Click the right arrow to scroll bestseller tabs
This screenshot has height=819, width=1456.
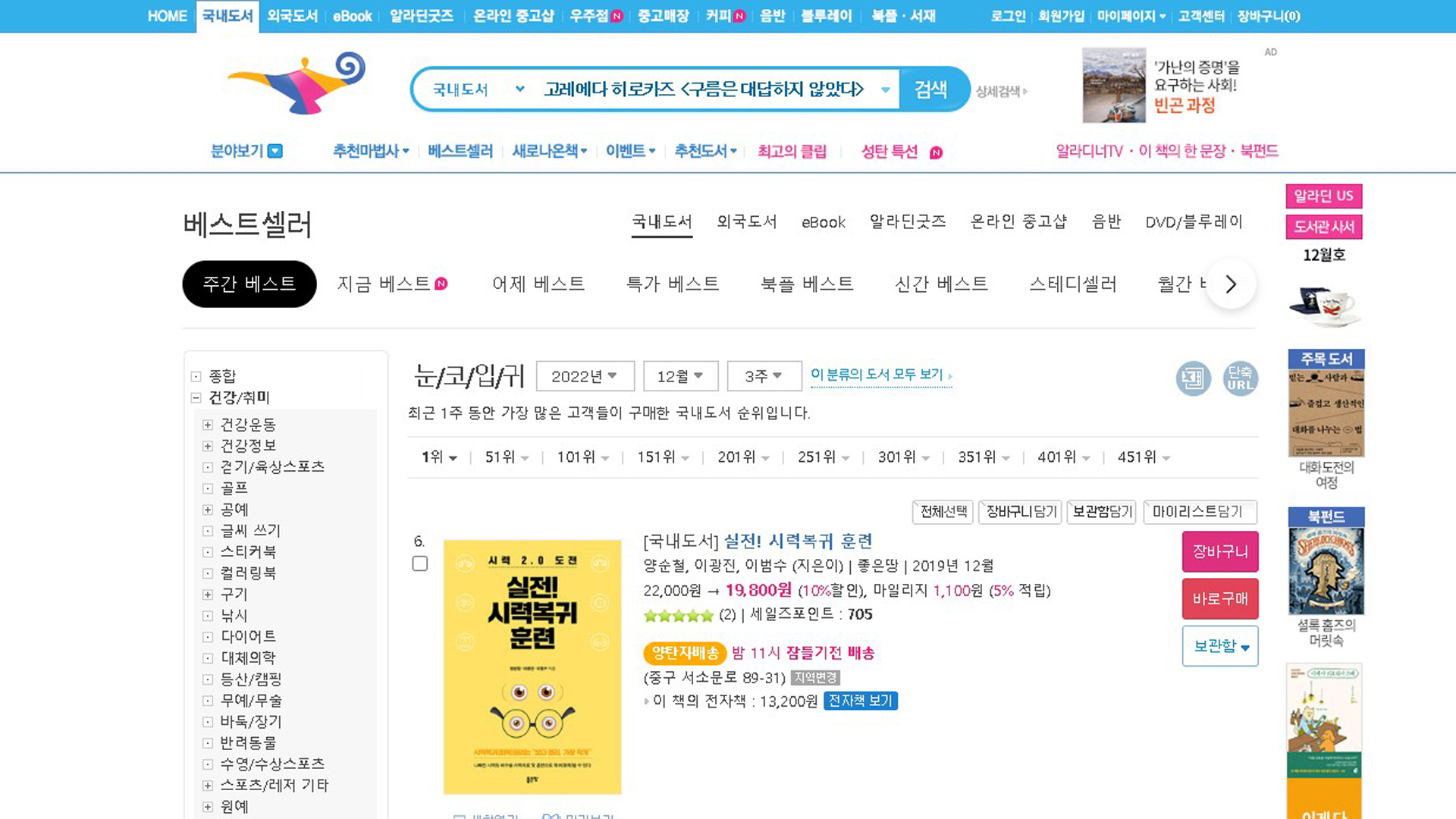point(1230,284)
